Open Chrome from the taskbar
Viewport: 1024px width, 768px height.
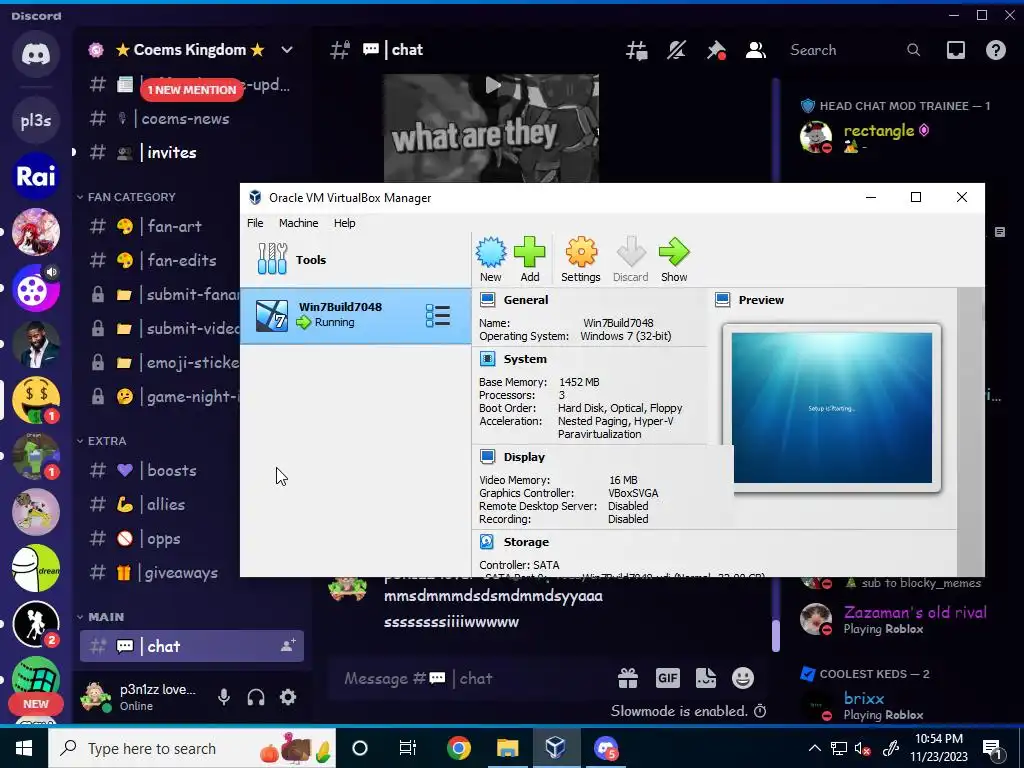[458, 748]
